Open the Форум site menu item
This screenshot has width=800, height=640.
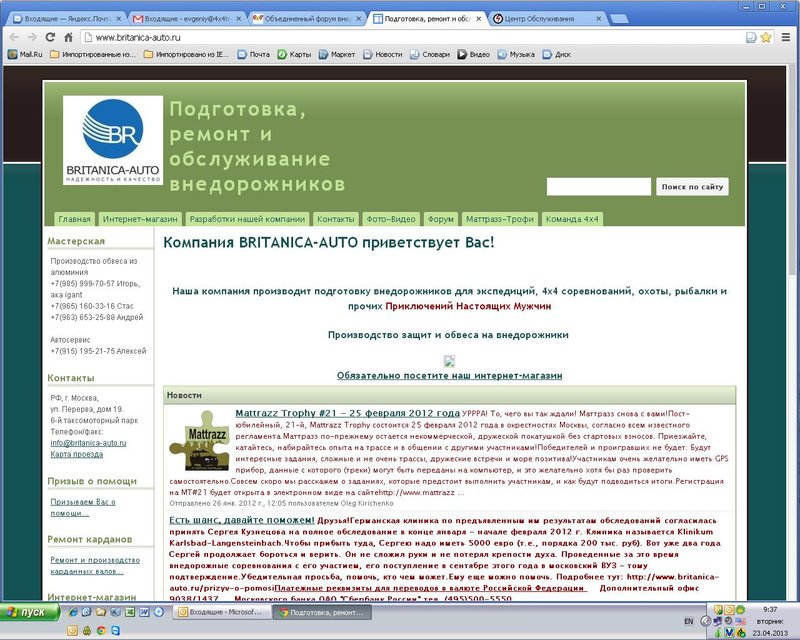pyautogui.click(x=441, y=219)
